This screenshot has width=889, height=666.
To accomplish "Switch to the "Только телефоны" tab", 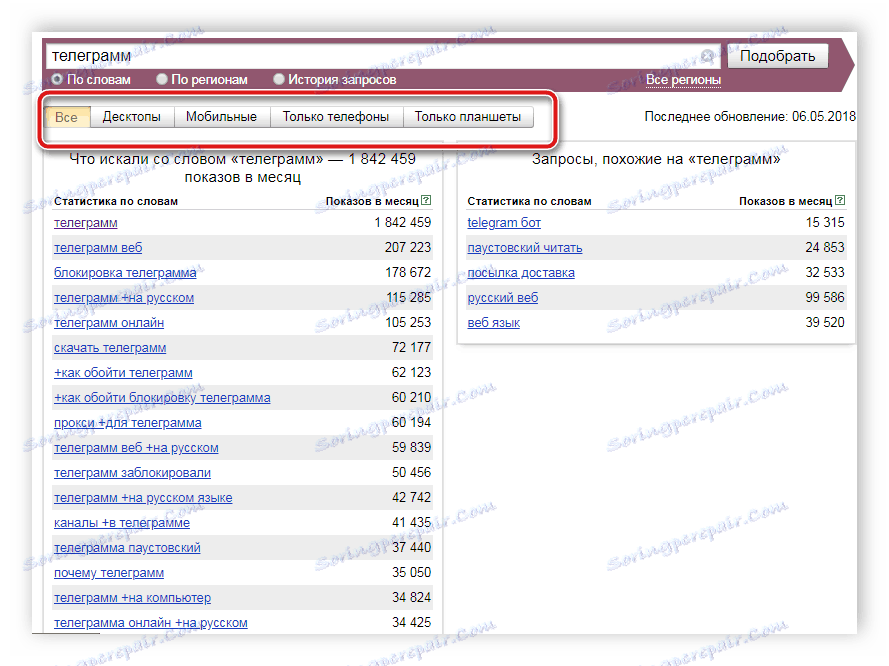I will coord(336,117).
